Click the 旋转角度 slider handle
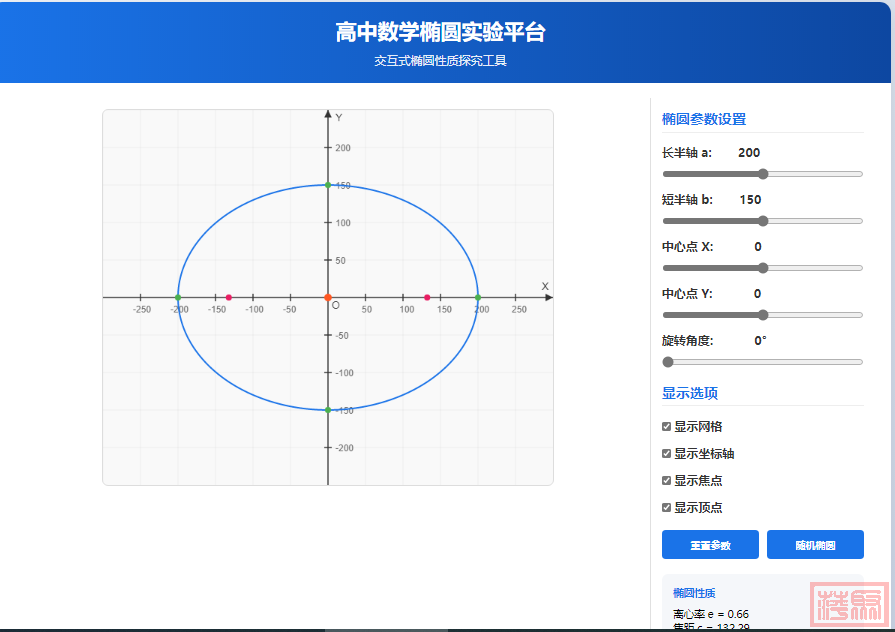895x632 pixels. [668, 362]
